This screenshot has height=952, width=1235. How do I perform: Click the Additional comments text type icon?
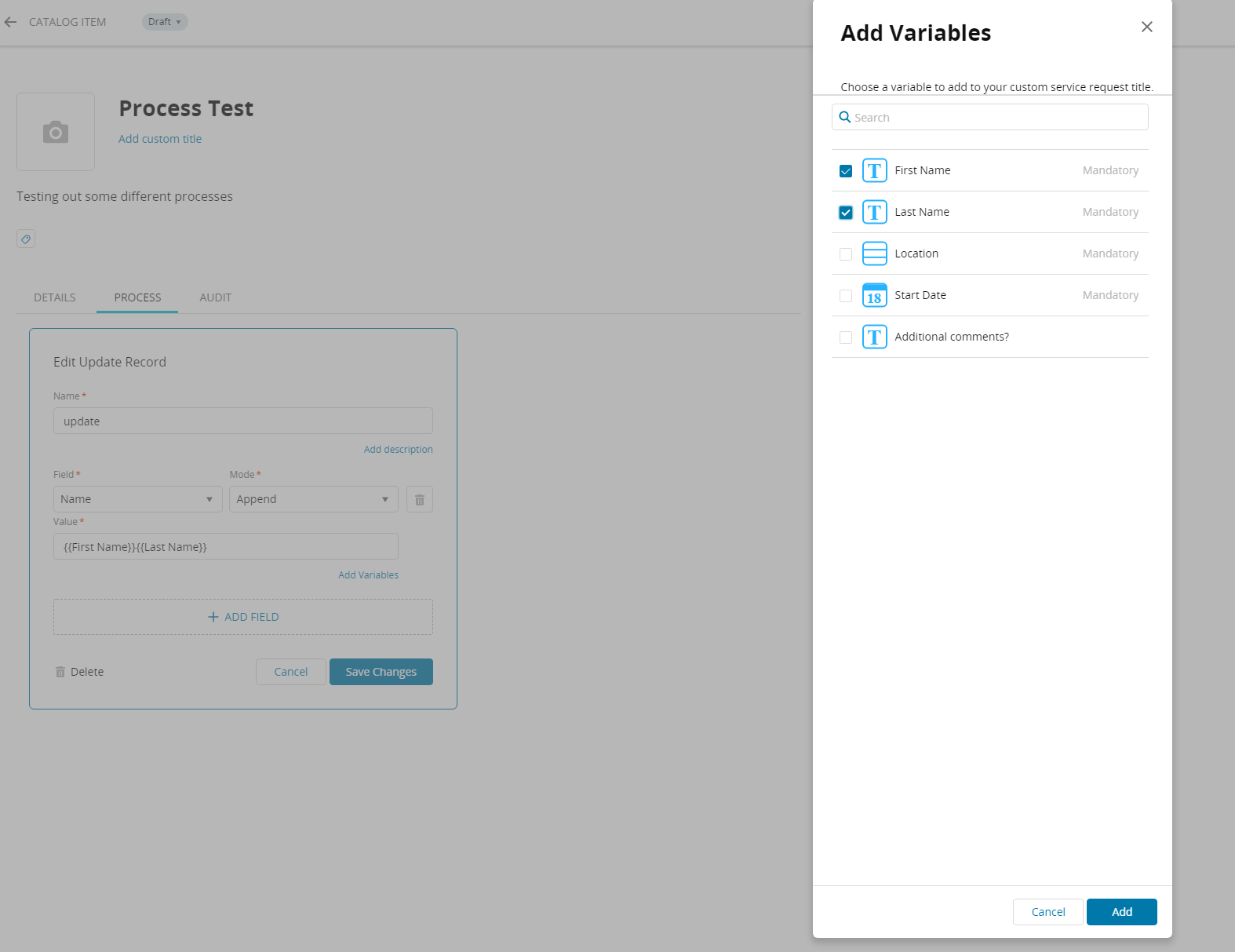click(x=874, y=337)
